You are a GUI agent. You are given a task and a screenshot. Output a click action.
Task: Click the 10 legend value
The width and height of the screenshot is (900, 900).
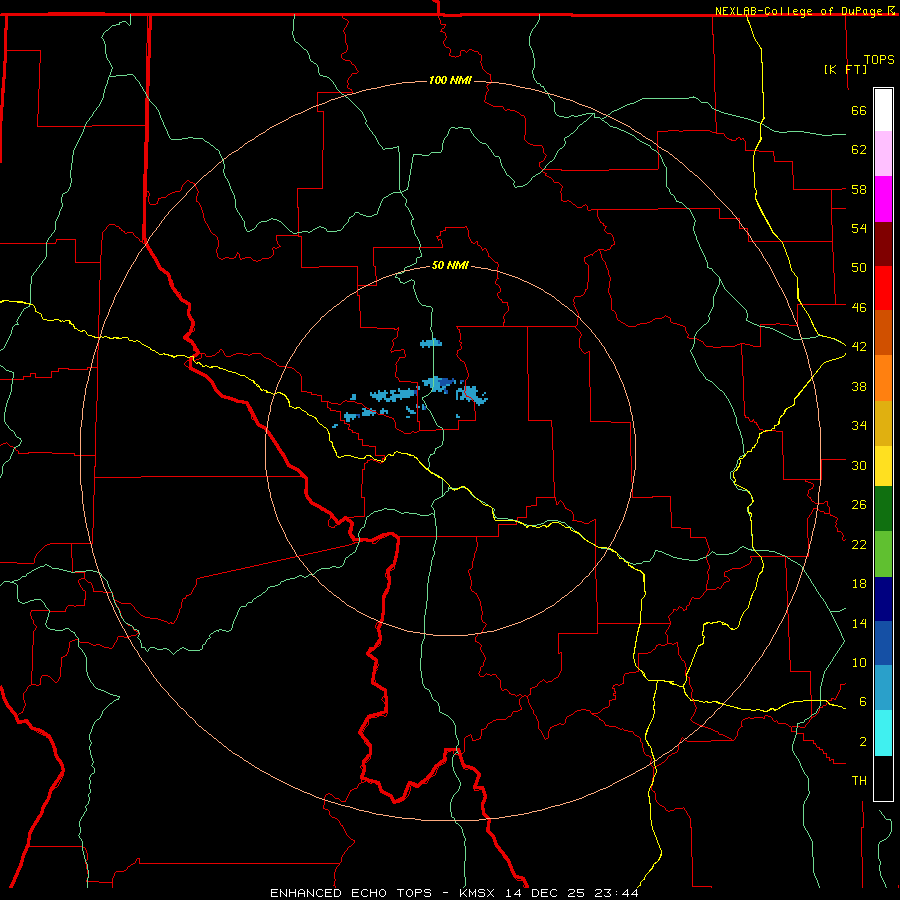[859, 662]
